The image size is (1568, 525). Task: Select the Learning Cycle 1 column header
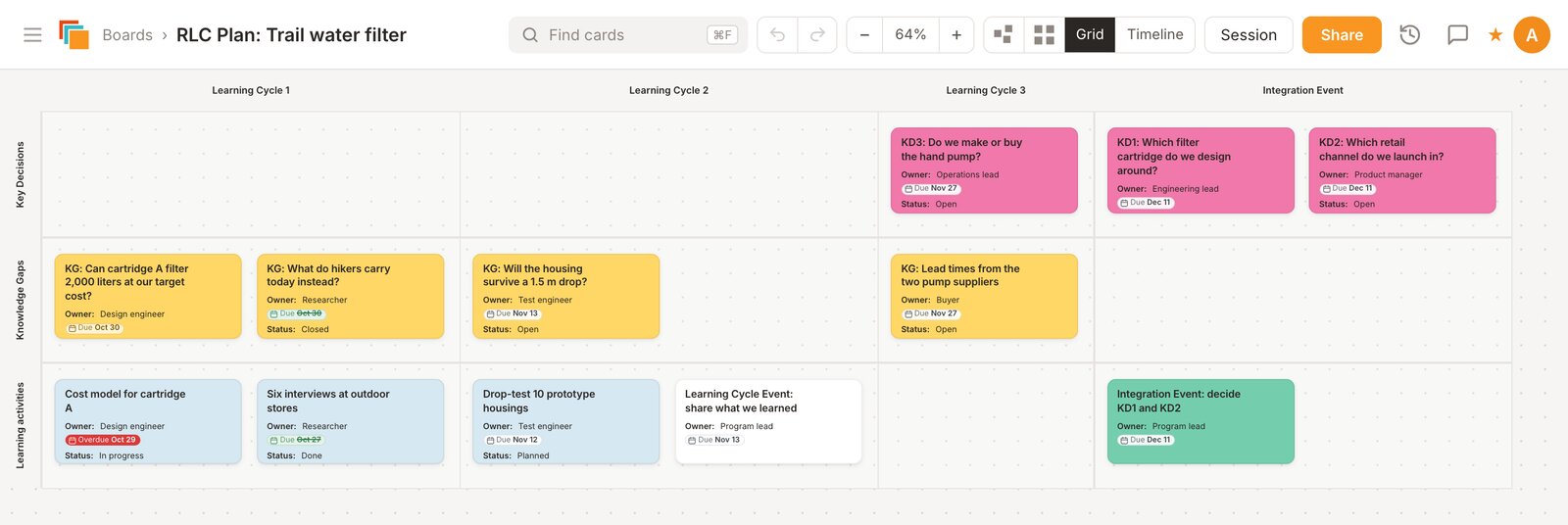(x=251, y=90)
